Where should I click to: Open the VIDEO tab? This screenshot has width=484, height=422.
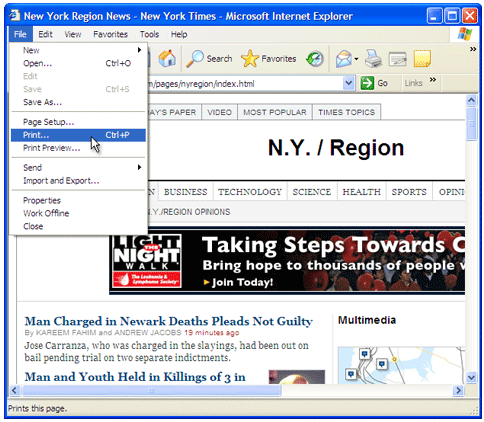(219, 112)
